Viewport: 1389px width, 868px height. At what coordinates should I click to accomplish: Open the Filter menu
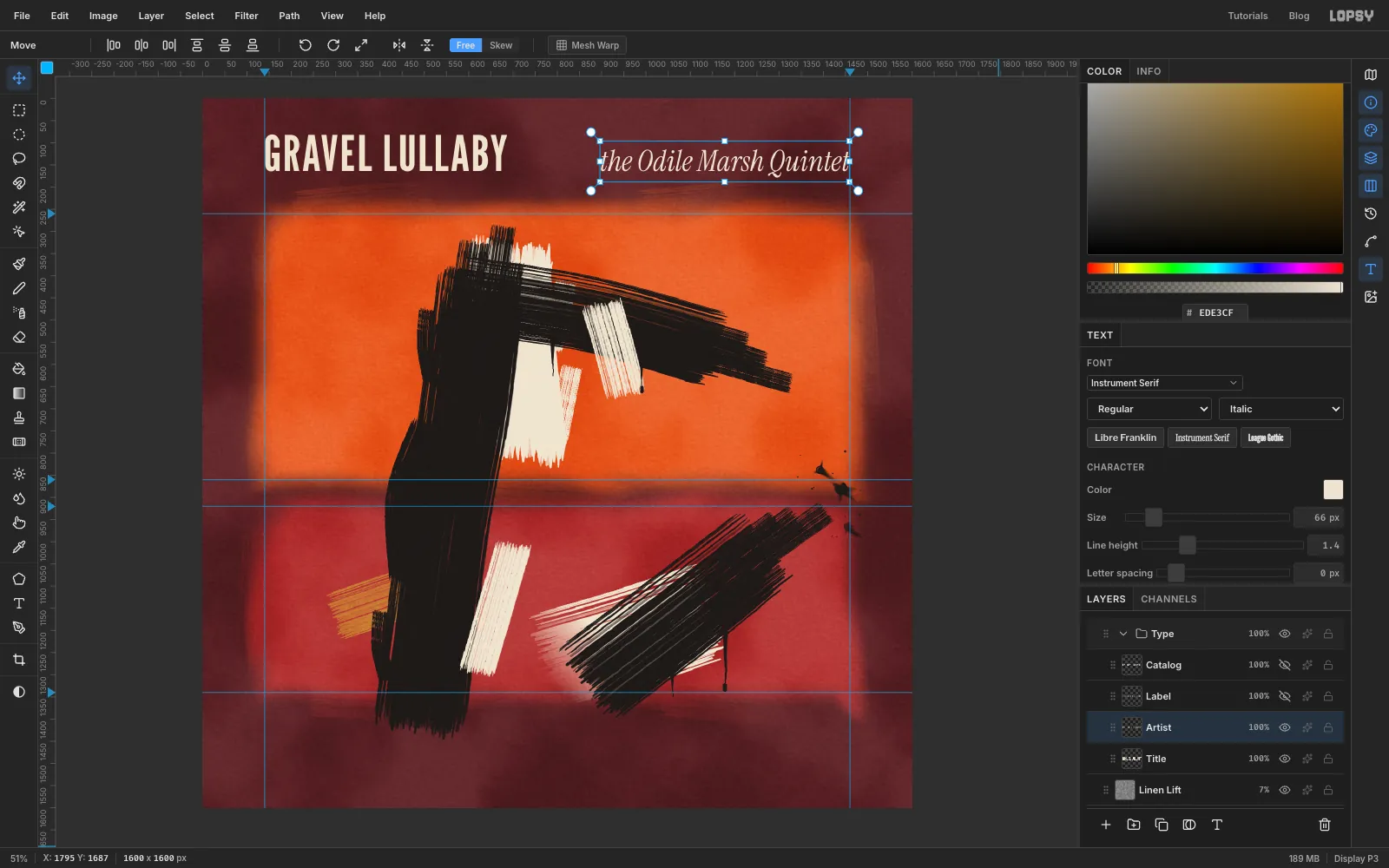point(247,16)
